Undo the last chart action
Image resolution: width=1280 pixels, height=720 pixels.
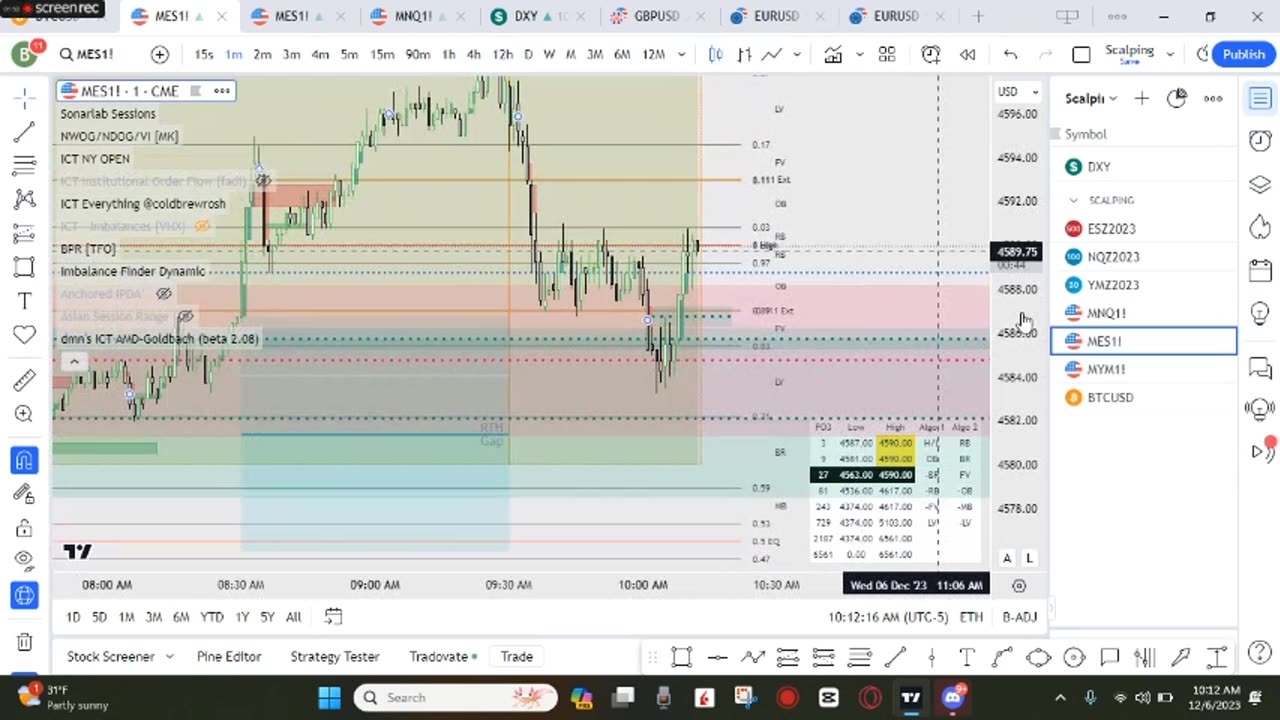click(x=1011, y=54)
